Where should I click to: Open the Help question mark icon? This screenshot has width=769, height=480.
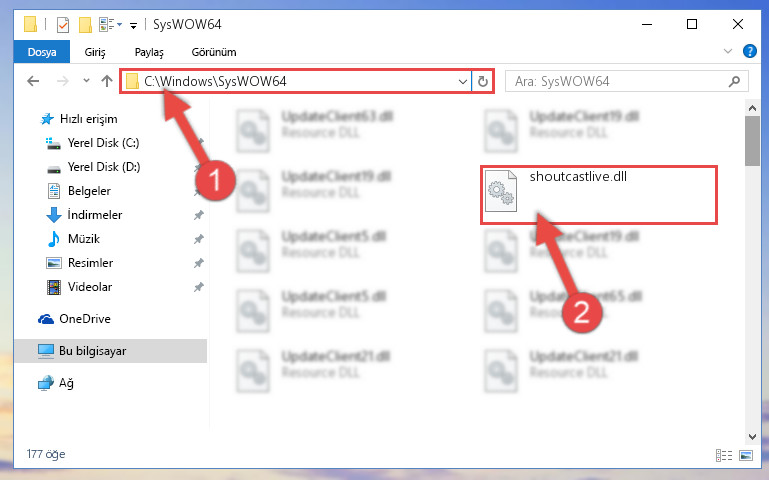click(x=749, y=51)
